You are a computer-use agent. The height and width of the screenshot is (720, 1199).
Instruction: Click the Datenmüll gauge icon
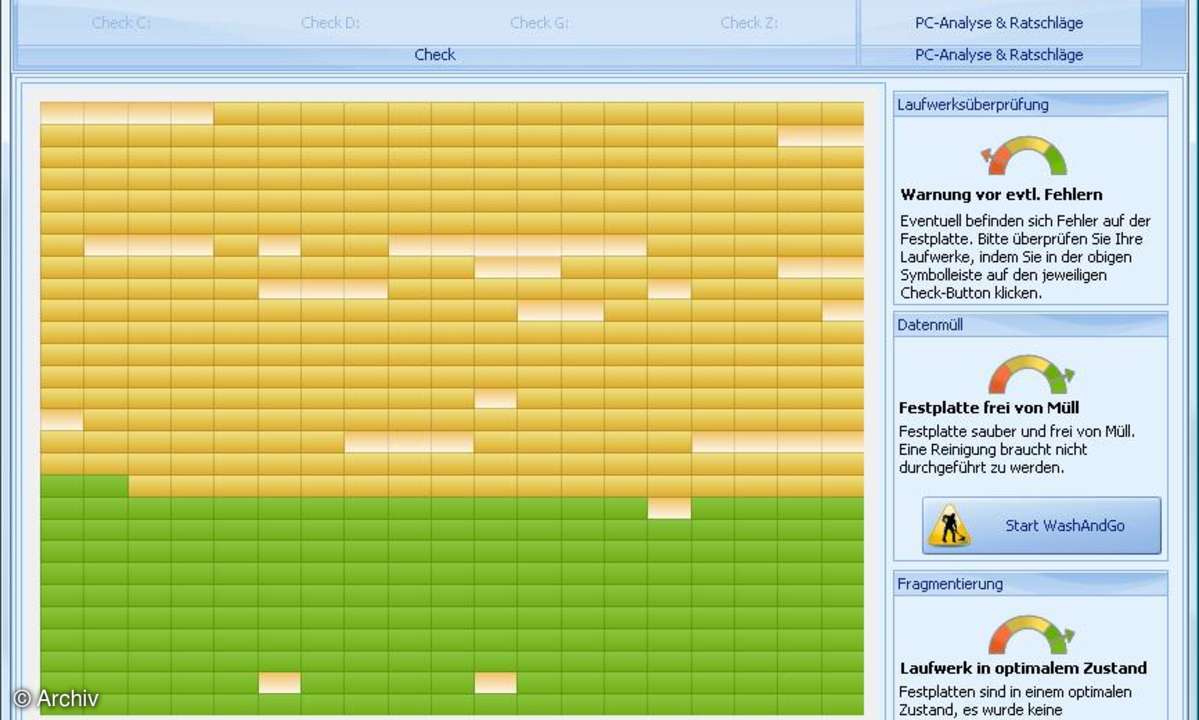(1030, 375)
